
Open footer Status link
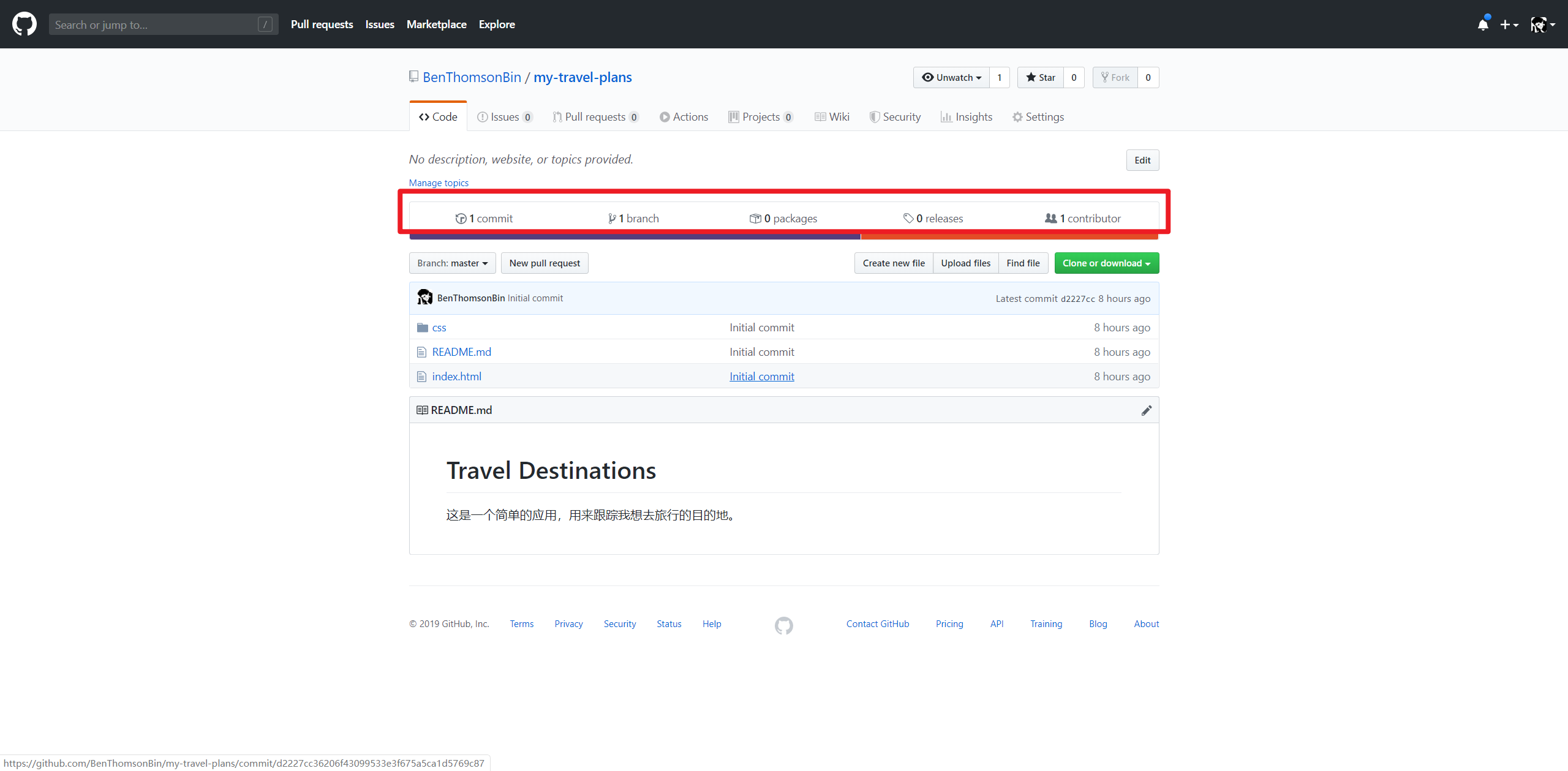click(669, 623)
